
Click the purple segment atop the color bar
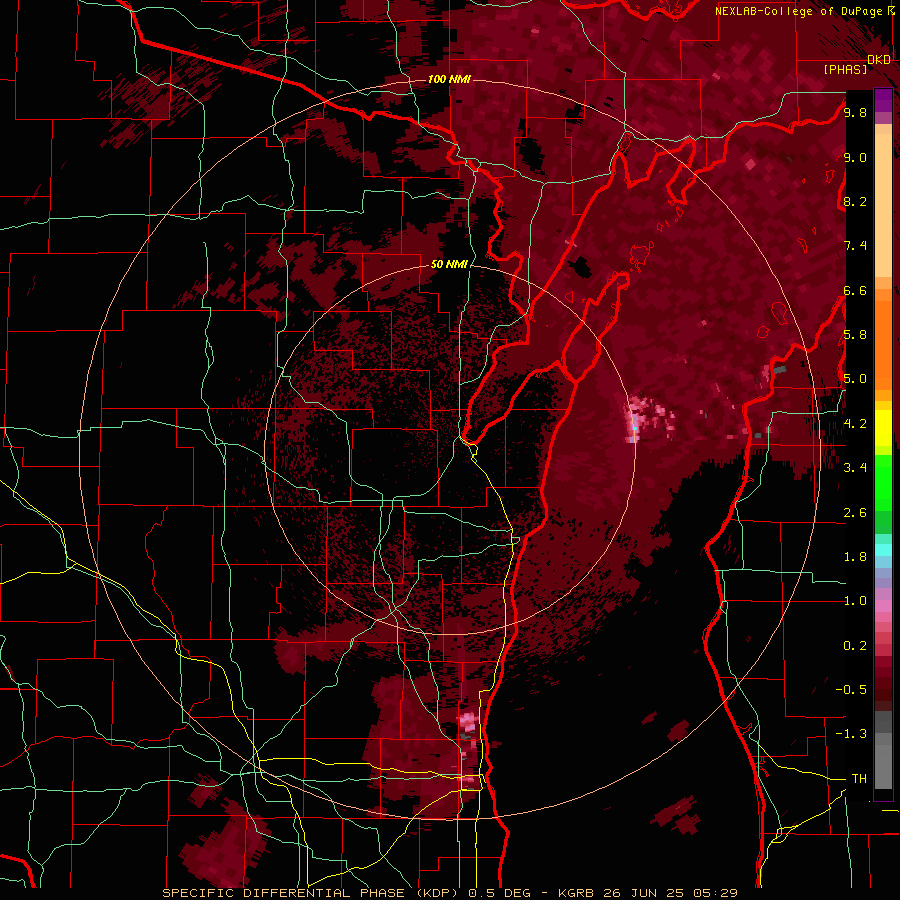pyautogui.click(x=883, y=100)
